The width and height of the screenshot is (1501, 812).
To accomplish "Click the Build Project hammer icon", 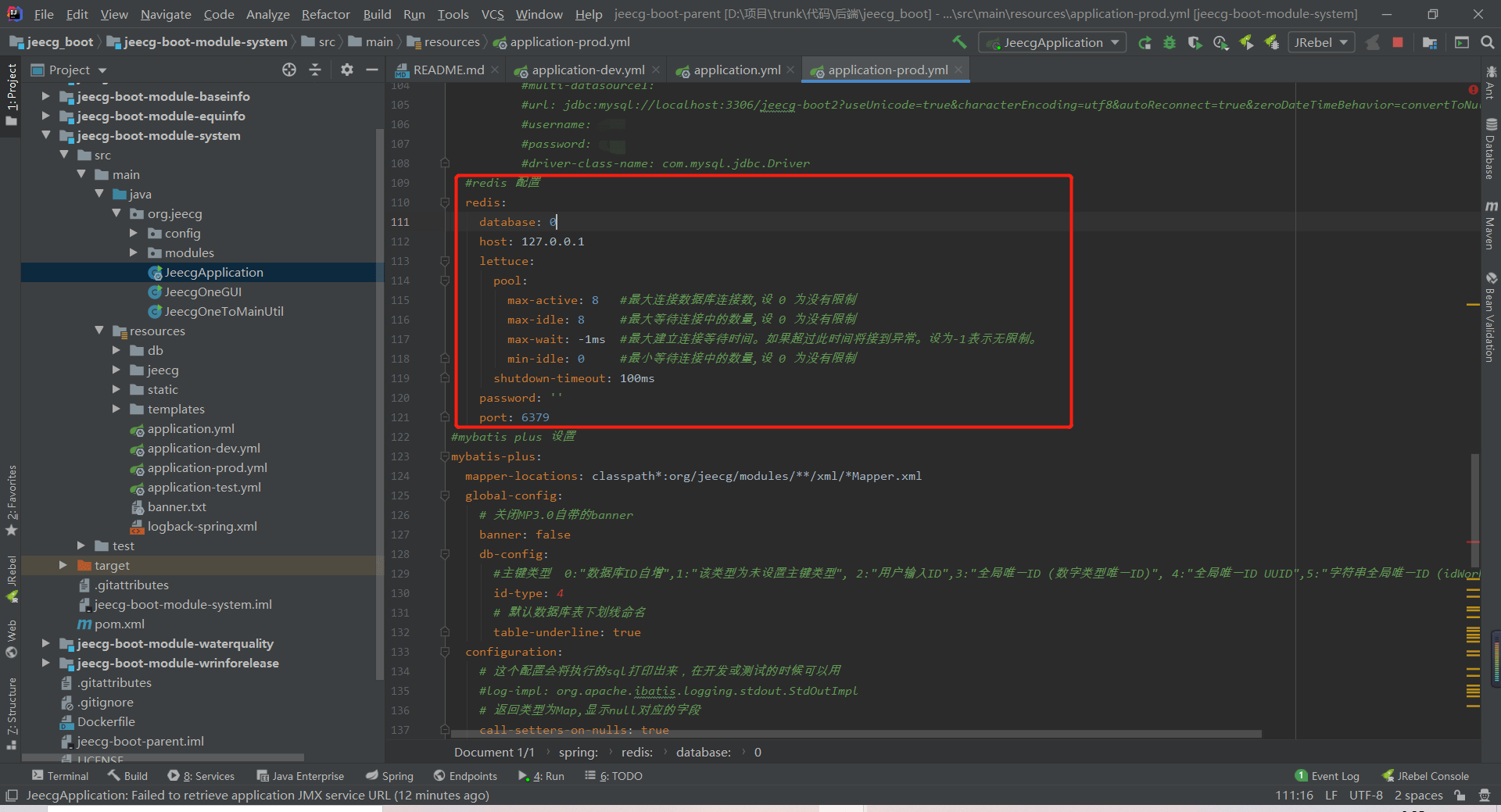I will [x=959, y=42].
